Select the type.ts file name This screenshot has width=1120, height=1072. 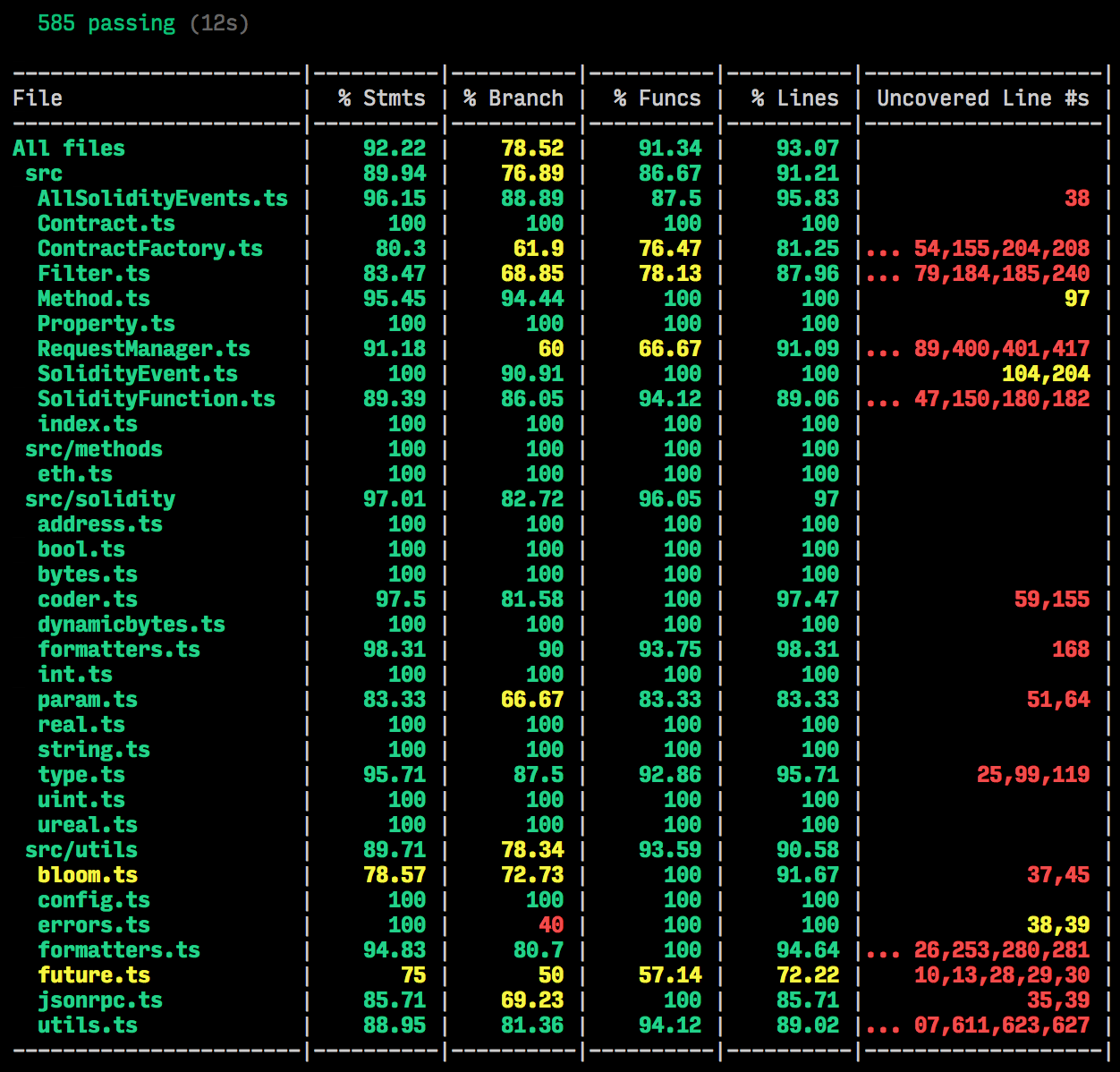click(x=81, y=774)
